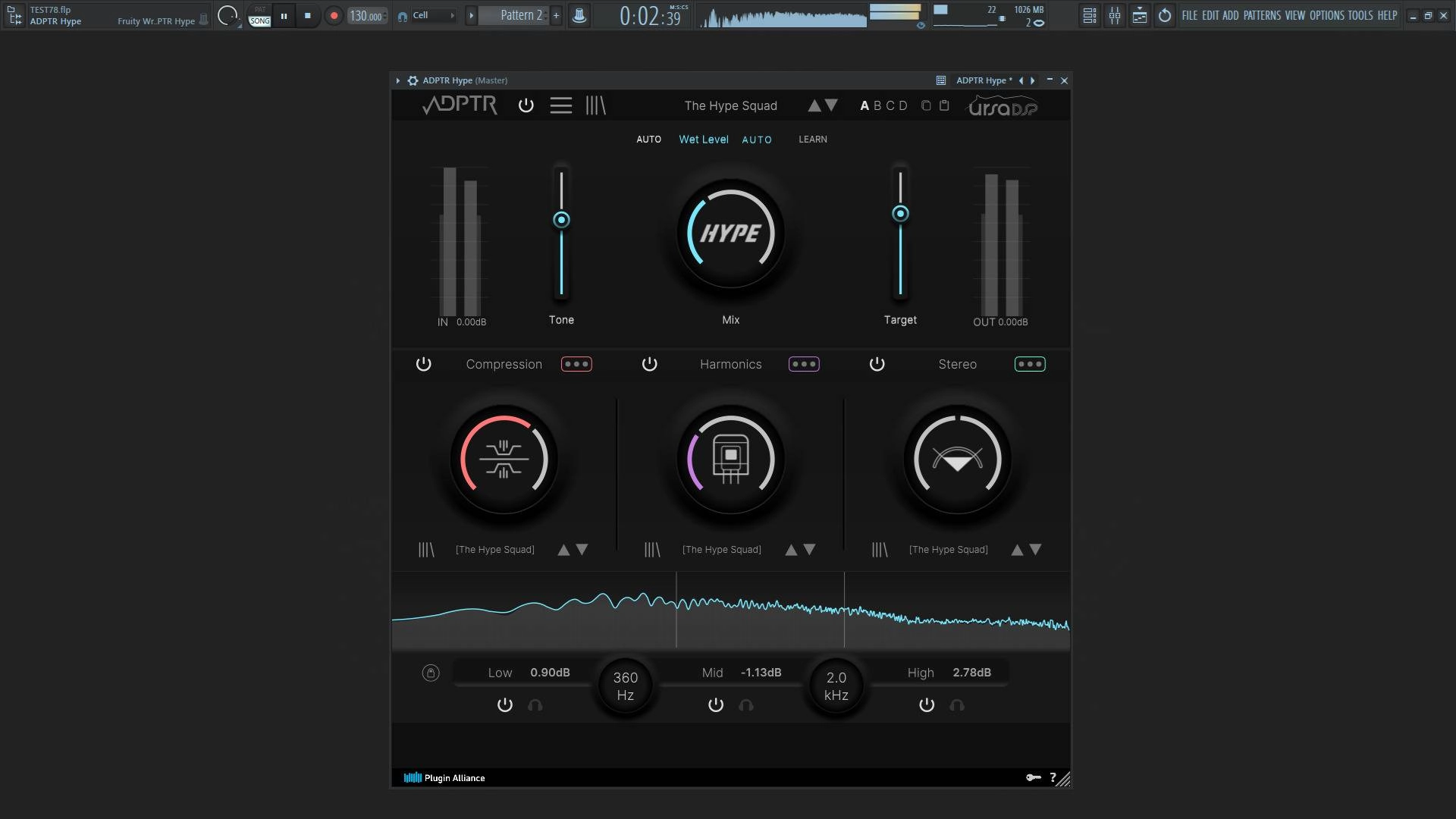
Task: Toggle Mid band power button
Action: 716,705
